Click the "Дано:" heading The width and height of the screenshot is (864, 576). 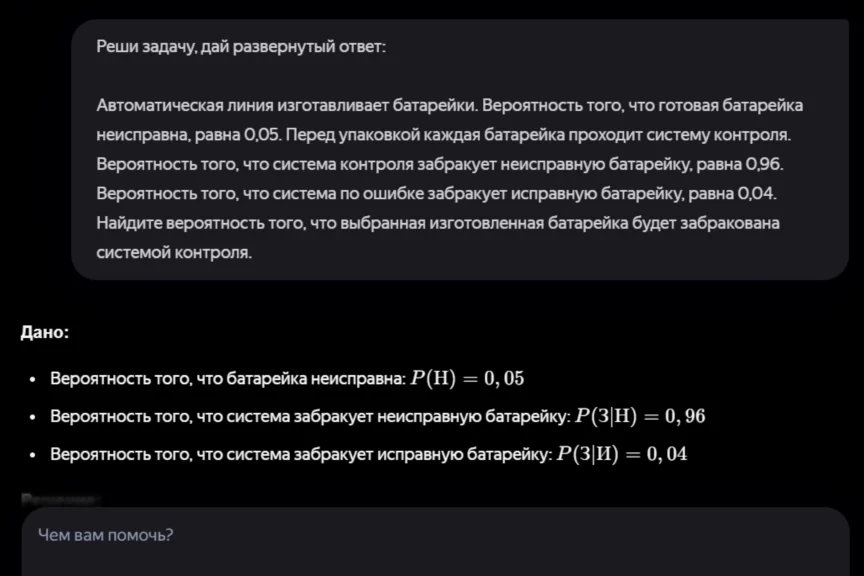(45, 333)
